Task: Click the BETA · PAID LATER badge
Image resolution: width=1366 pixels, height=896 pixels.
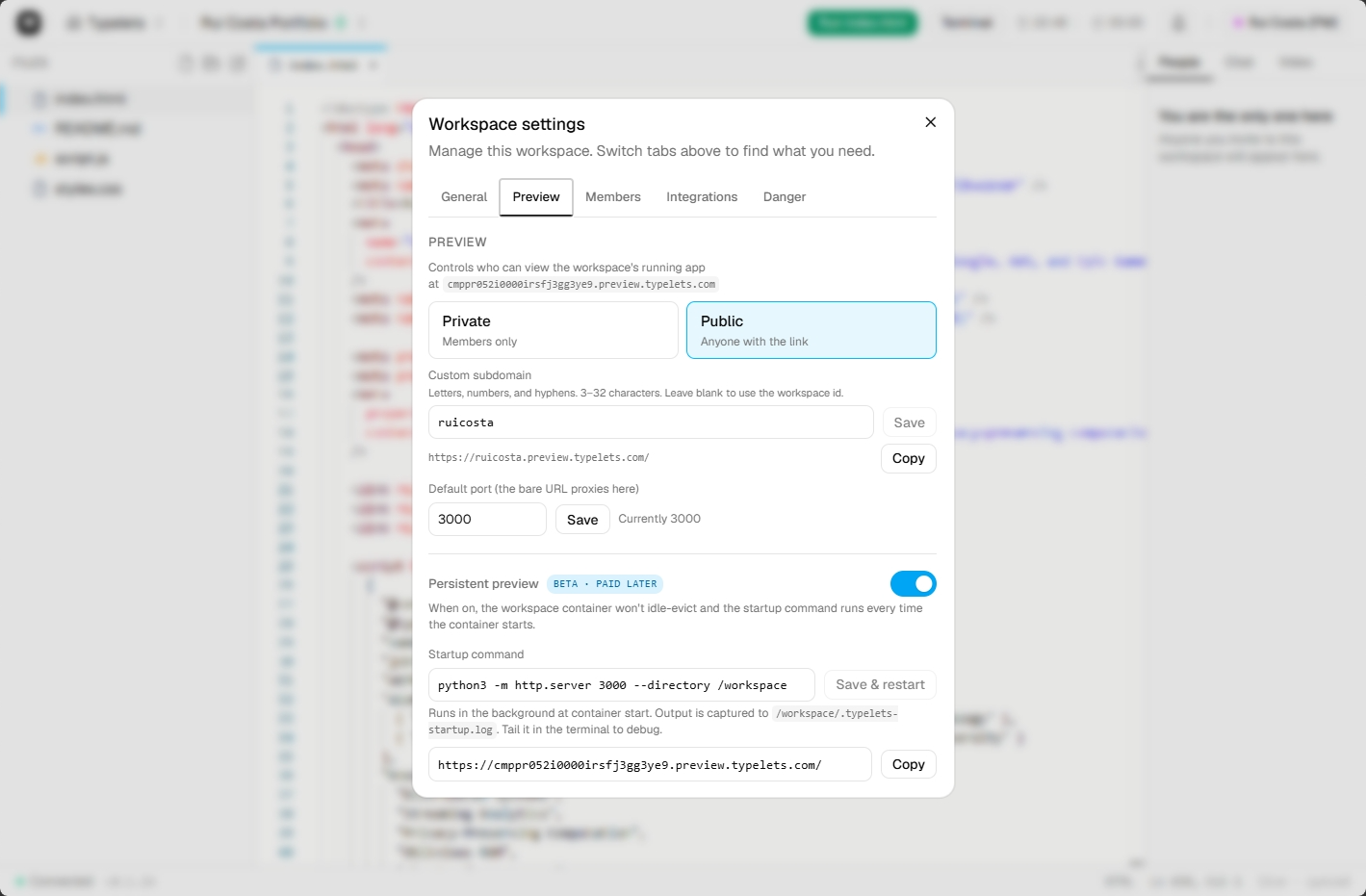Action: pos(605,584)
